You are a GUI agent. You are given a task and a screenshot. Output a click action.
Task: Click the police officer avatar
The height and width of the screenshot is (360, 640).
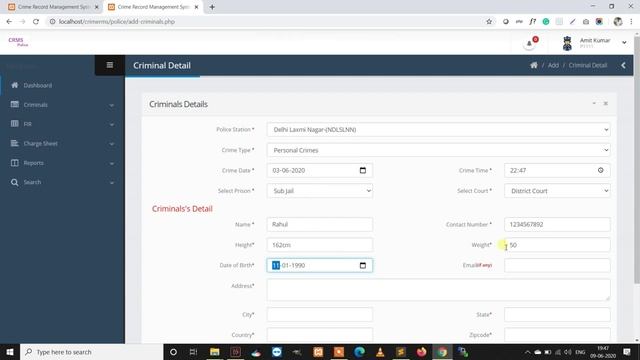(x=567, y=43)
